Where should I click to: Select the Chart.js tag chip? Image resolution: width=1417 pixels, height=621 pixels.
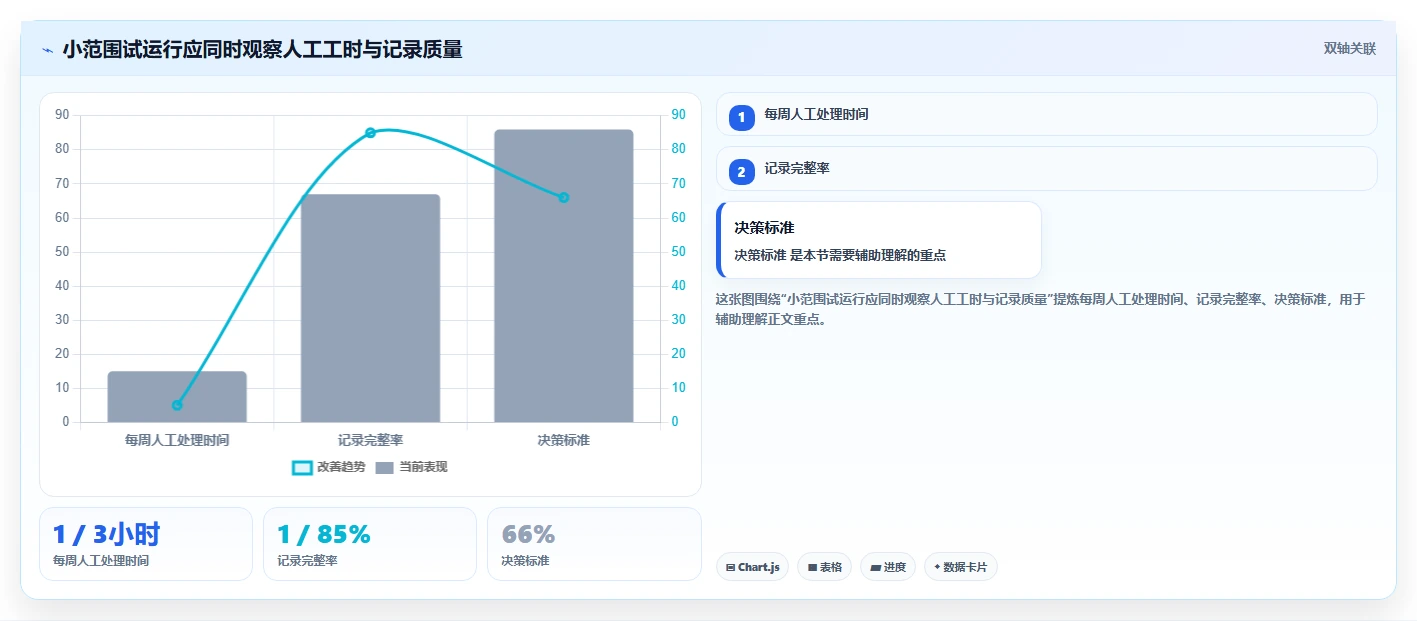(752, 567)
